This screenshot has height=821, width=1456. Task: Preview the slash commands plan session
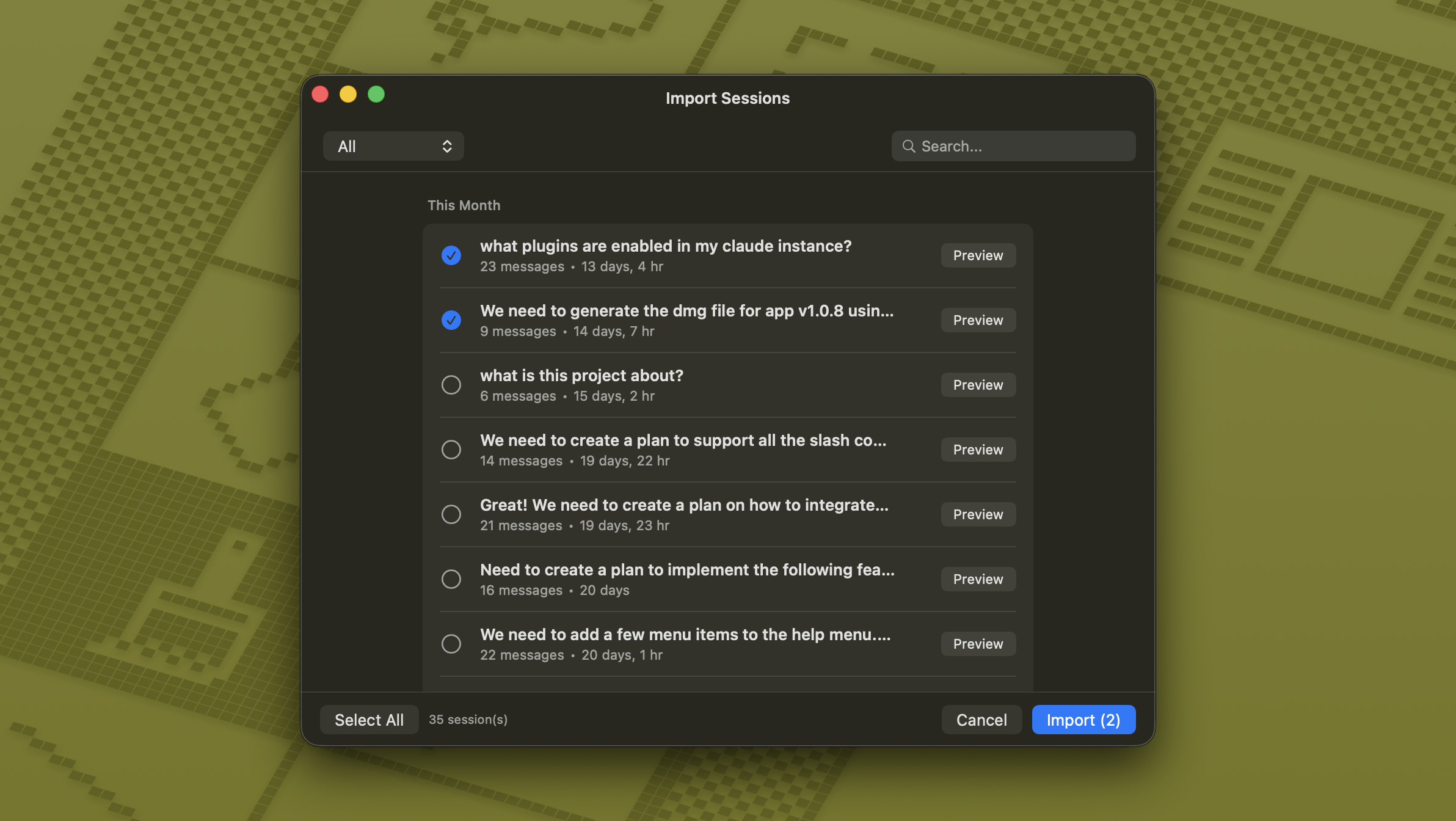[977, 449]
